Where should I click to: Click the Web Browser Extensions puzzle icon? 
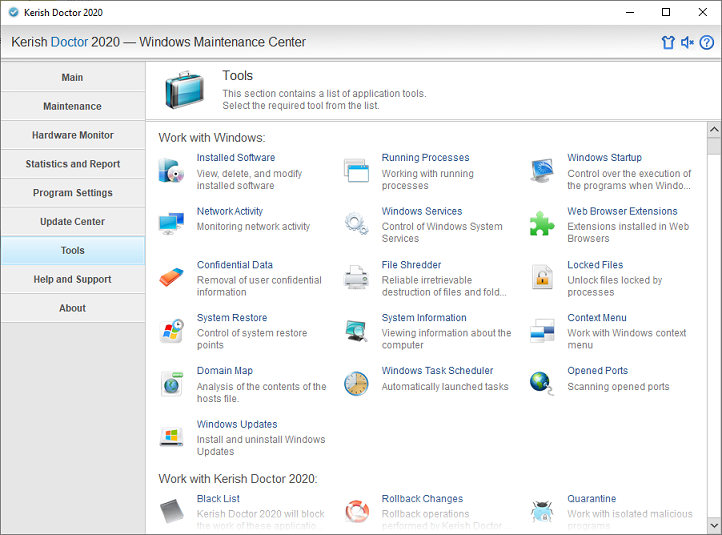[542, 224]
